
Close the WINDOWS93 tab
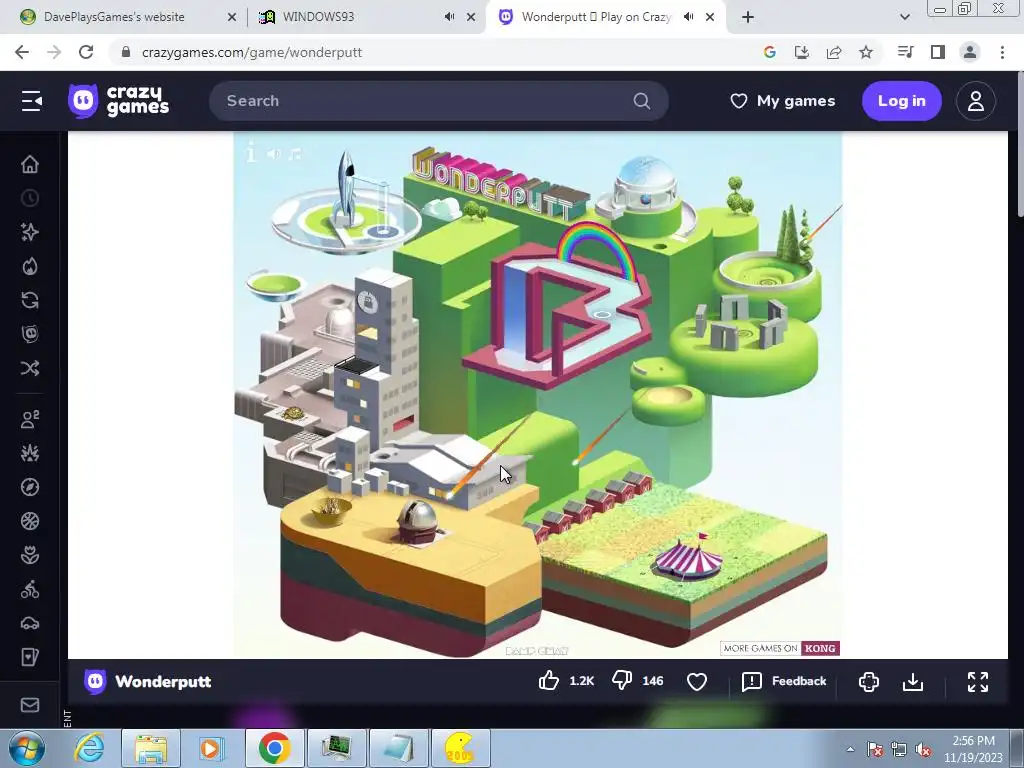point(471,17)
